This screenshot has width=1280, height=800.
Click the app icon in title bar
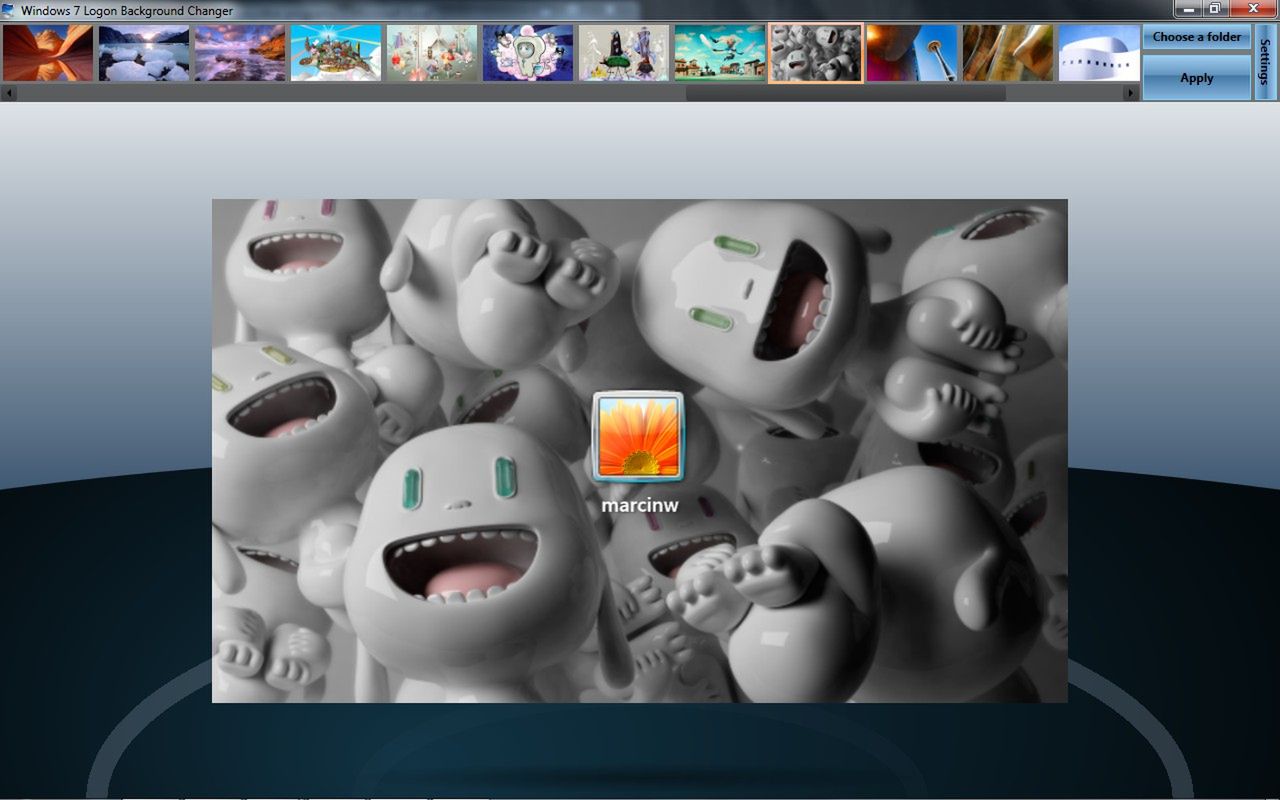[x=9, y=10]
